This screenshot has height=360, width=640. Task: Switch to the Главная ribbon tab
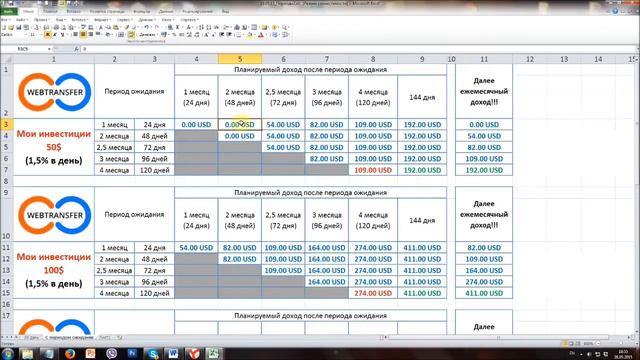tap(50, 11)
